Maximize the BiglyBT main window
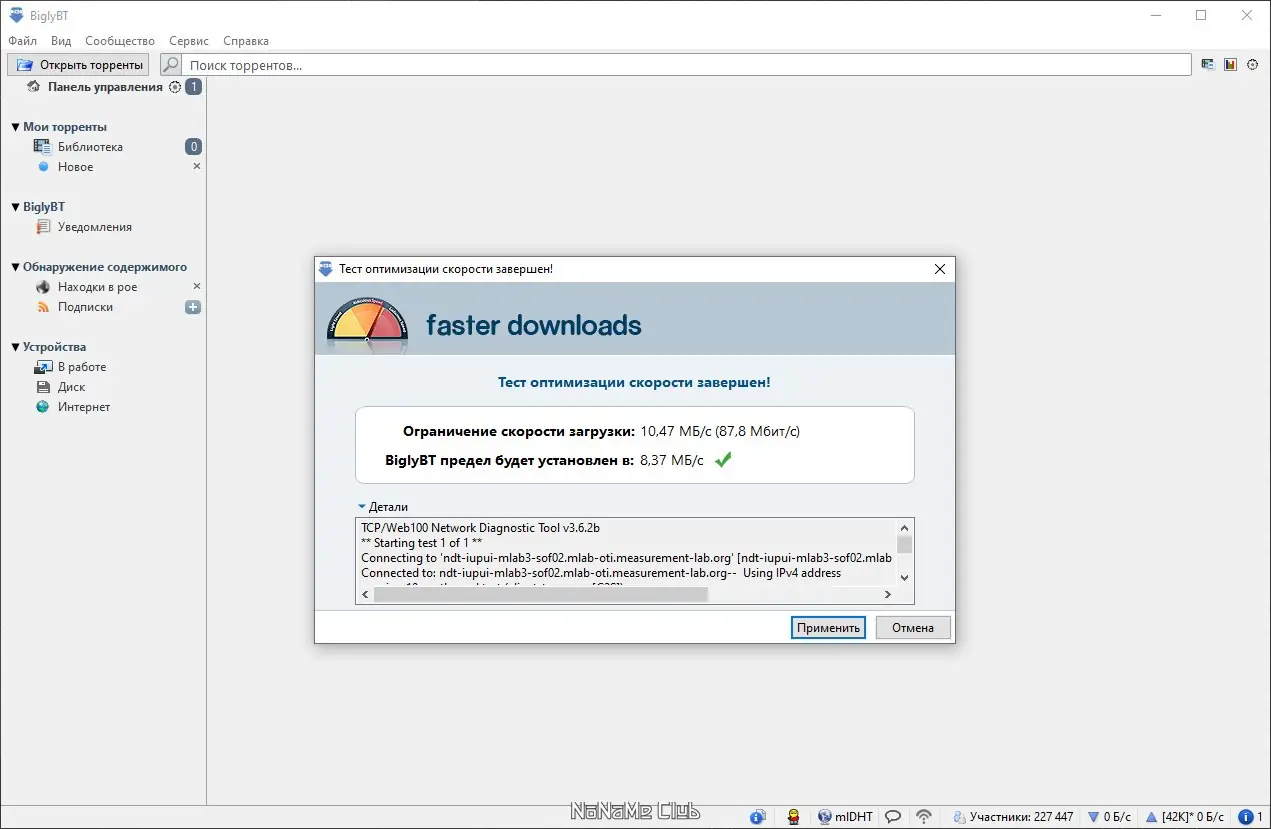 pos(1201,15)
